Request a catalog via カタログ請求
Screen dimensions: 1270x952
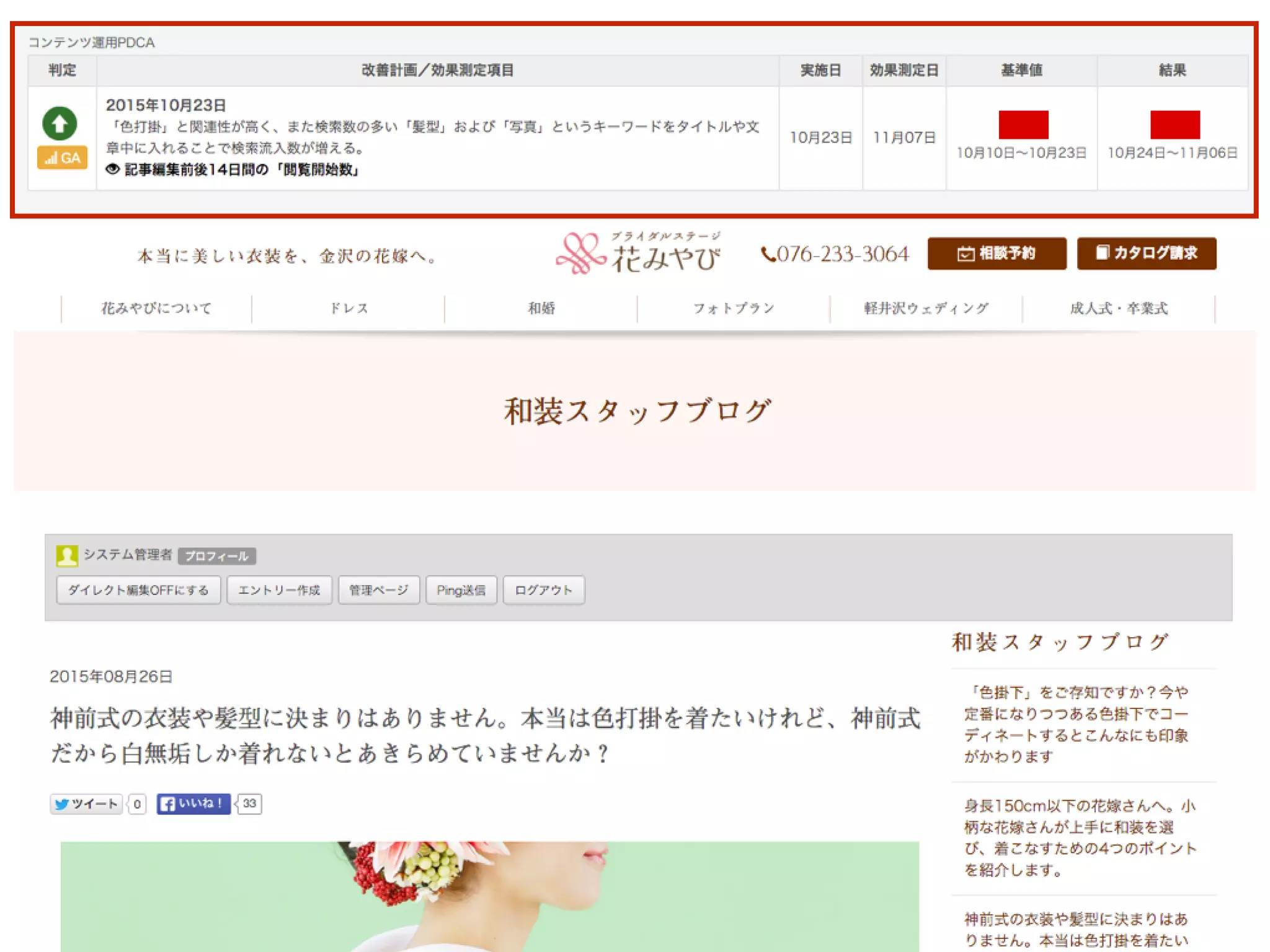click(x=1146, y=253)
